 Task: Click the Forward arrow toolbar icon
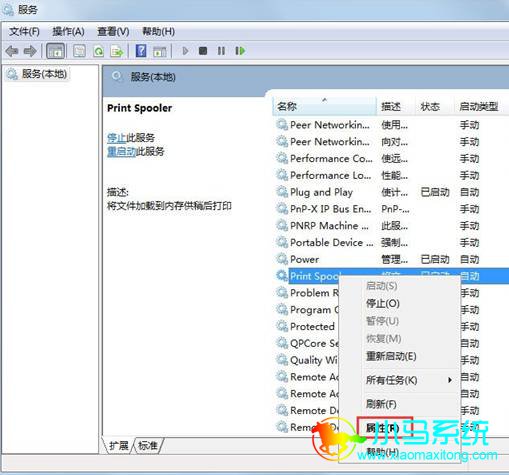30,51
